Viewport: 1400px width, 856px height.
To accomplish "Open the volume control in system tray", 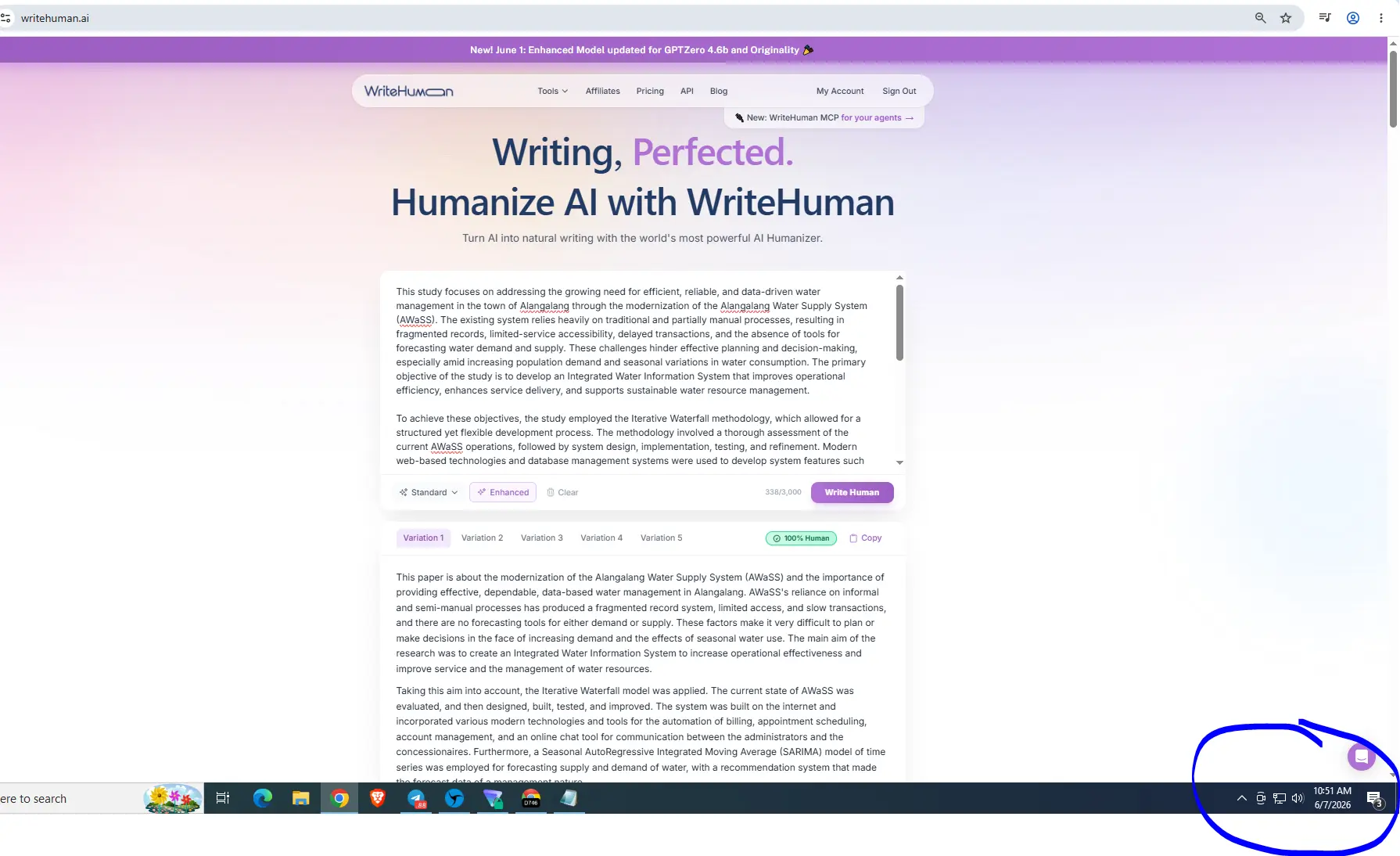I will (x=1298, y=798).
